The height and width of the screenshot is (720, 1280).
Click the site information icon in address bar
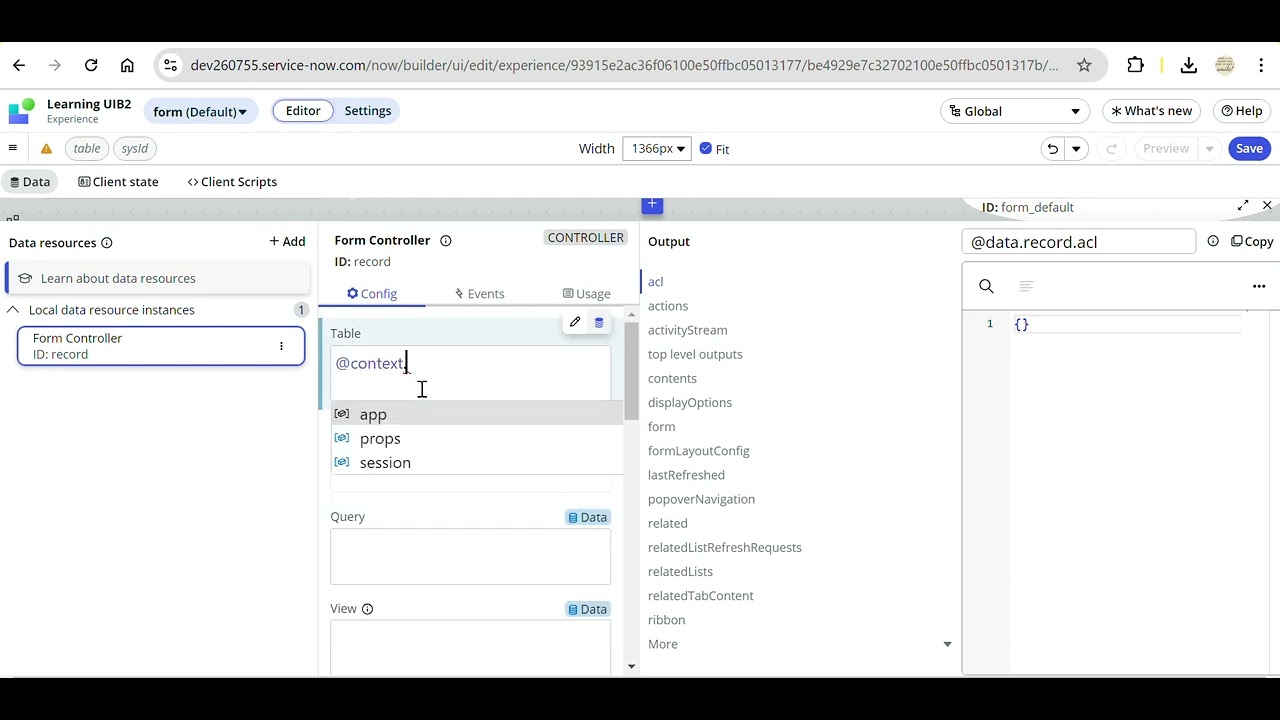point(171,65)
